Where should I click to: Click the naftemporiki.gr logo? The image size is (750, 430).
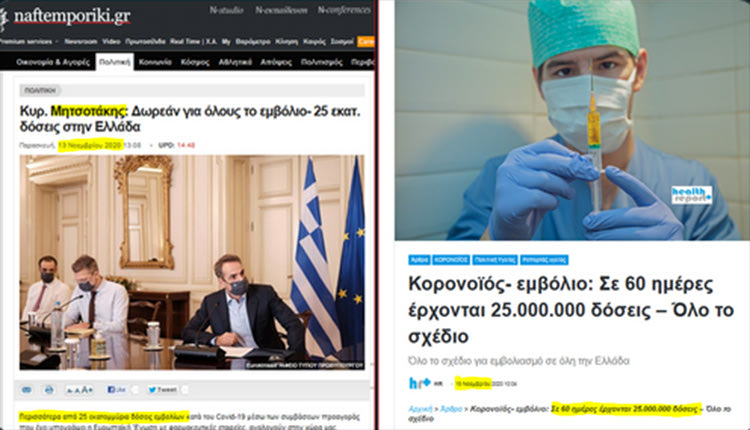point(66,17)
